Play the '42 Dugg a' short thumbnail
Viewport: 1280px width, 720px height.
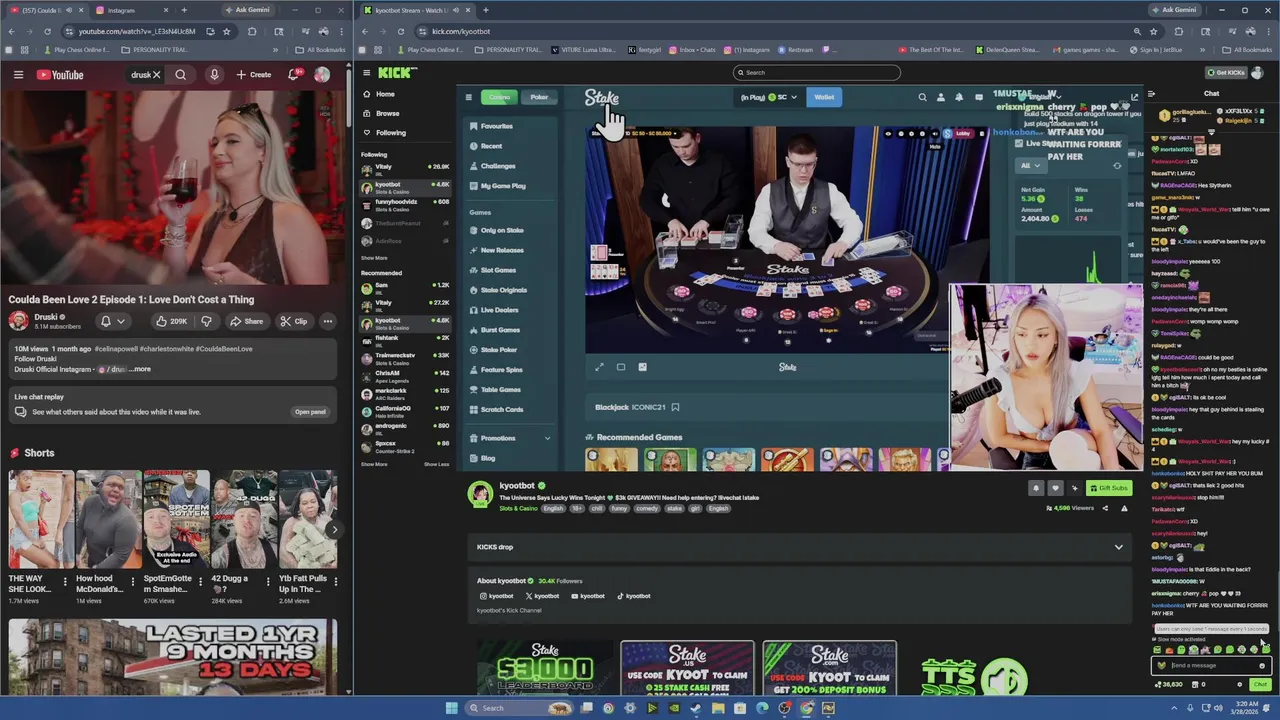[244, 519]
